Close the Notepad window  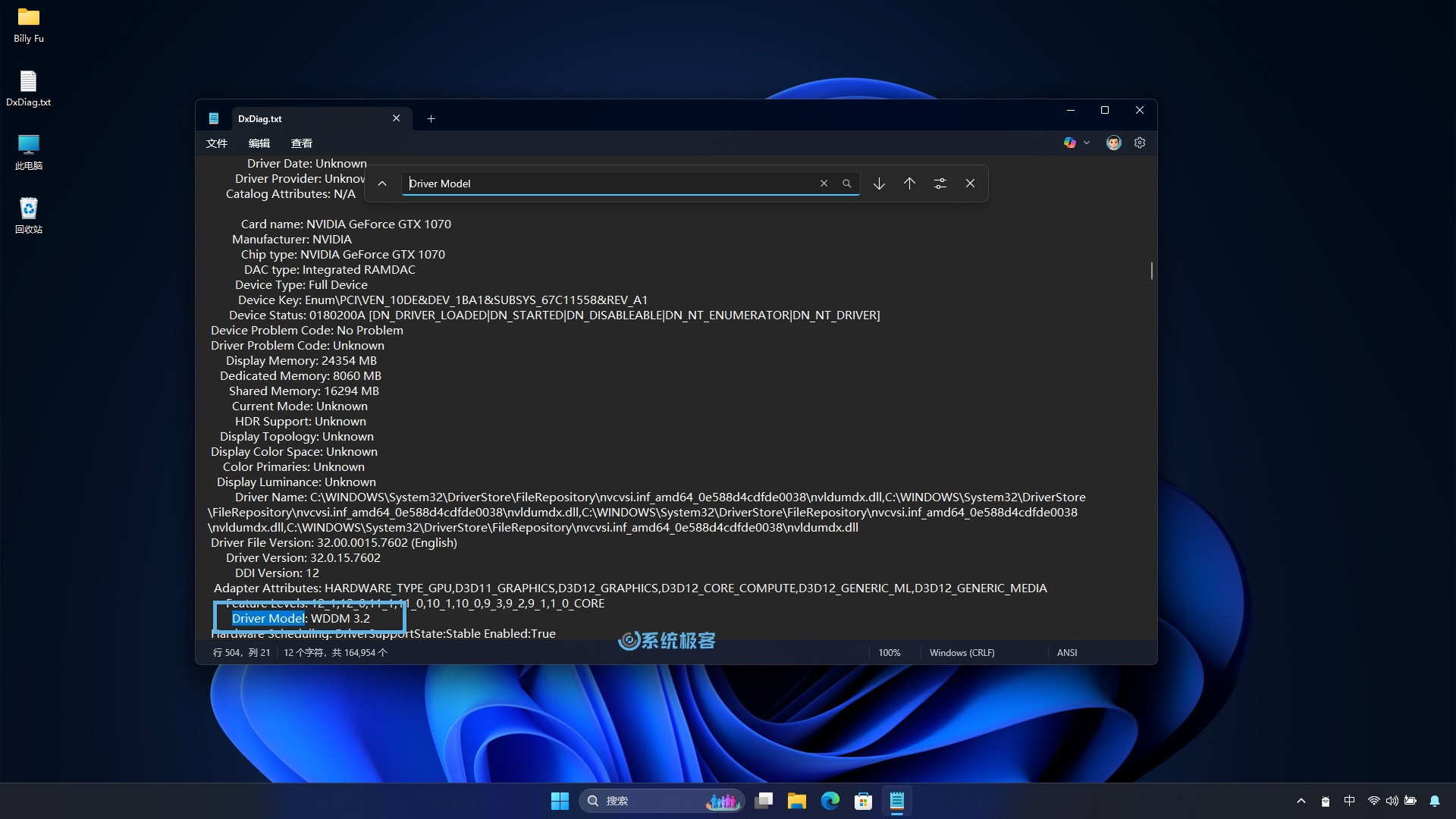[1140, 111]
